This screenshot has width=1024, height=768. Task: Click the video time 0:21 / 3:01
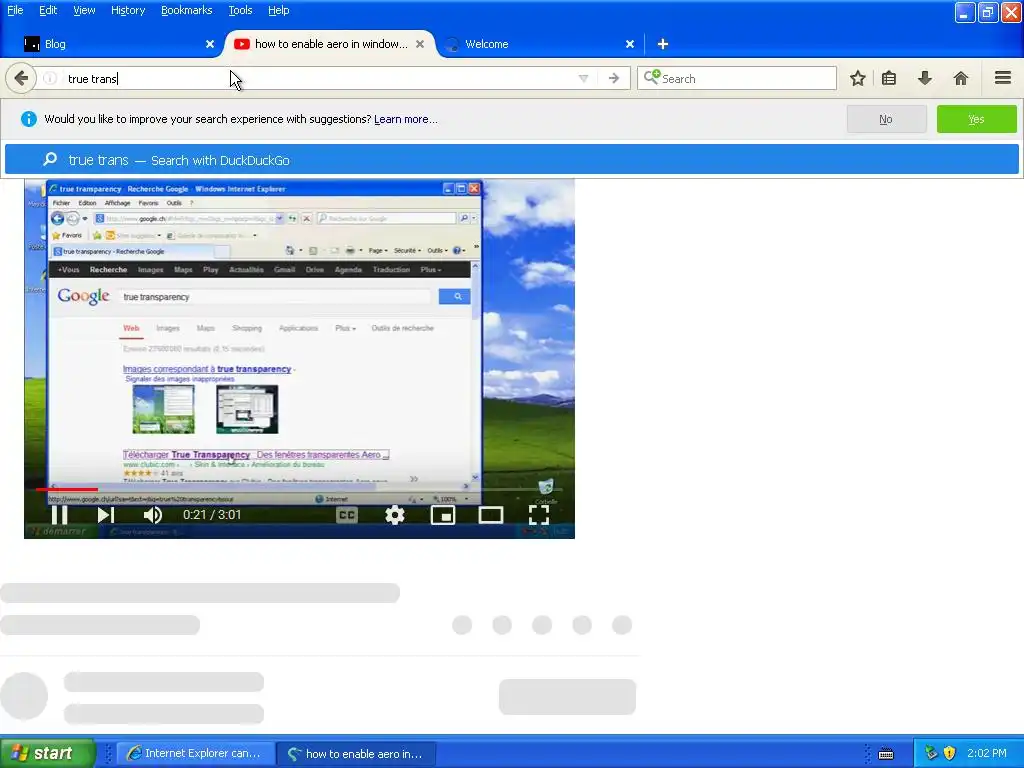(212, 515)
